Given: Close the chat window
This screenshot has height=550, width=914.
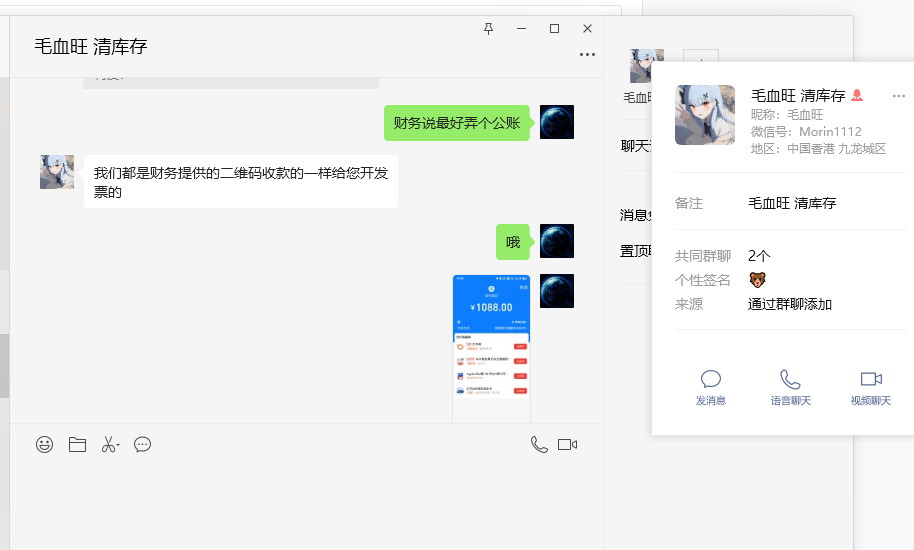Looking at the screenshot, I should [x=588, y=29].
